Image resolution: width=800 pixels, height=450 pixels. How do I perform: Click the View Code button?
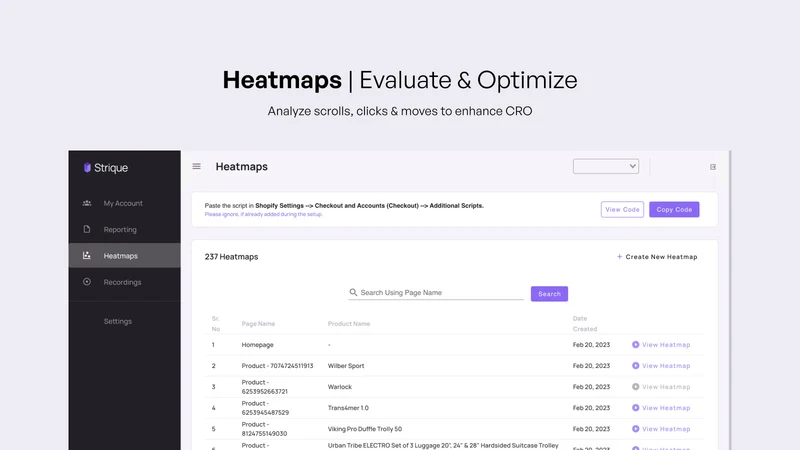point(622,209)
